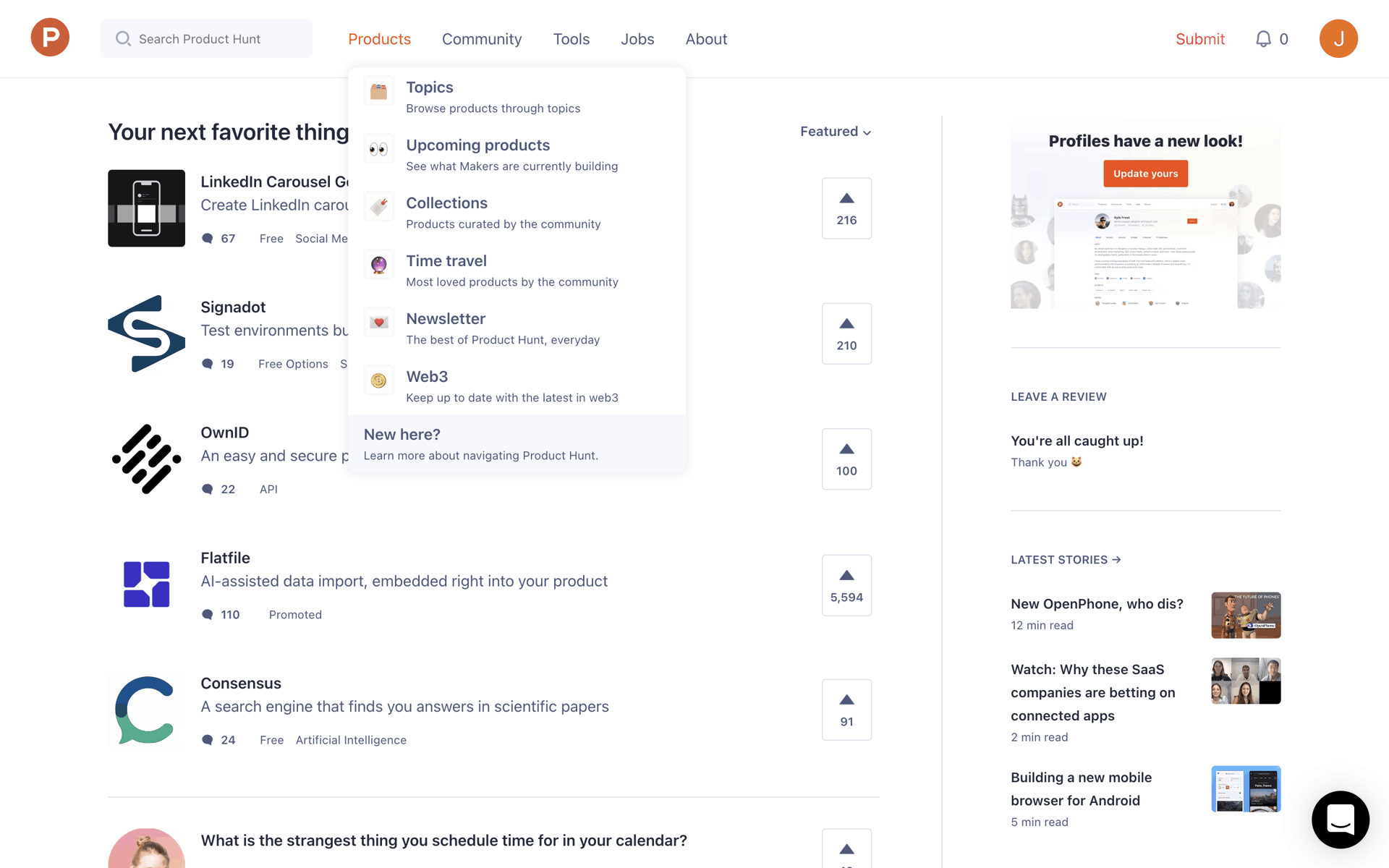The image size is (1389, 868).
Task: Open the Latest Stories link
Action: [x=1066, y=560]
